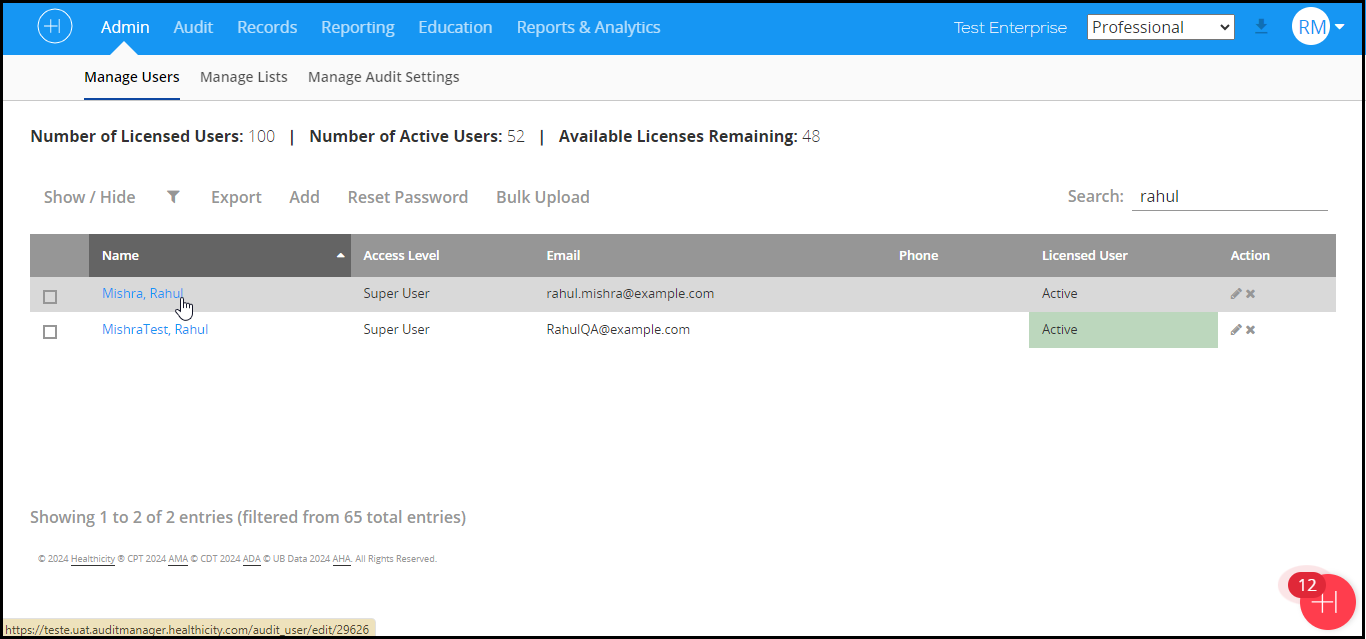1366x639 pixels.
Task: Click the Bulk Upload button
Action: tap(543, 197)
